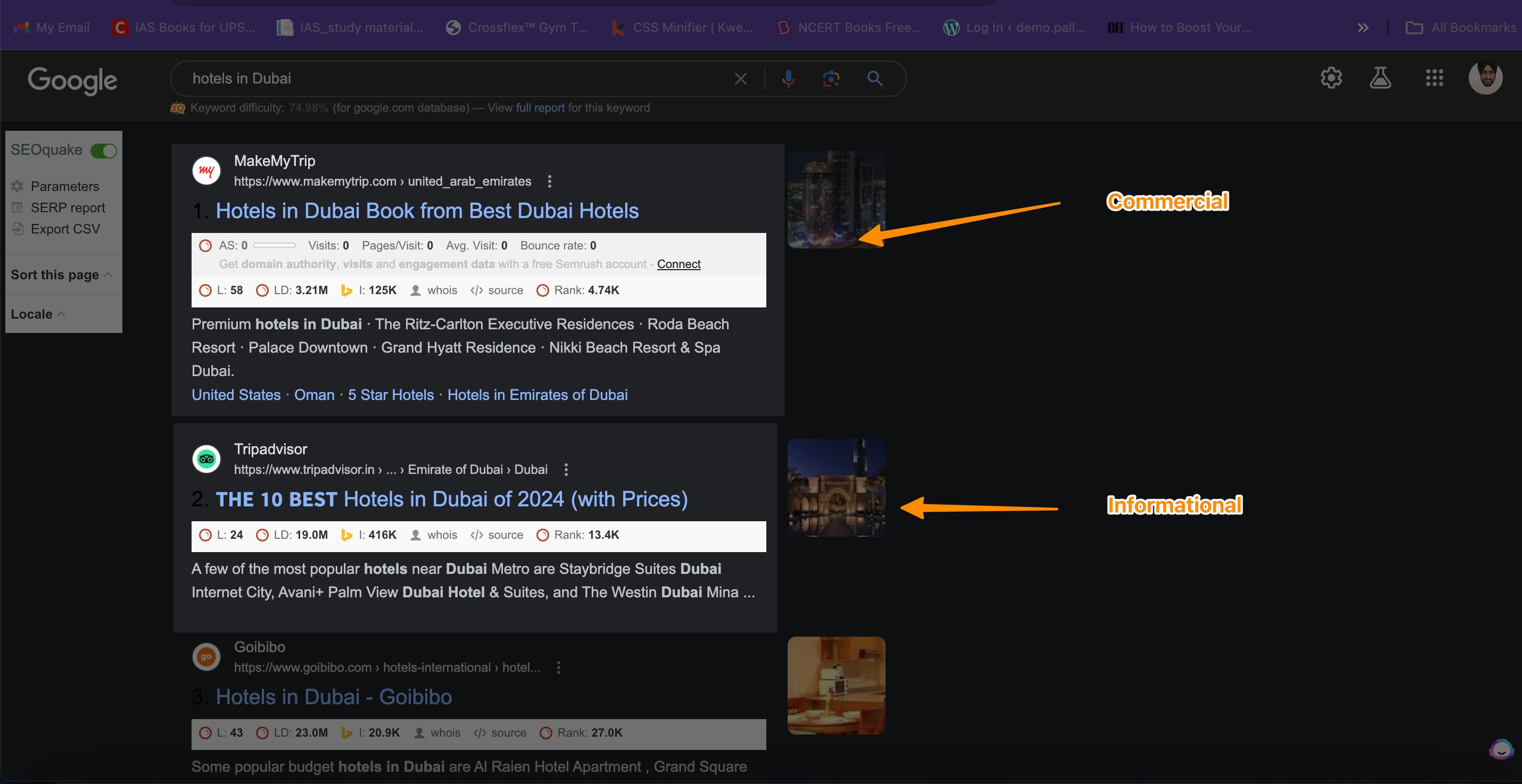Open LD 3.21M MakeMyTrip metric
This screenshot has width=1522, height=784.
tap(292, 290)
